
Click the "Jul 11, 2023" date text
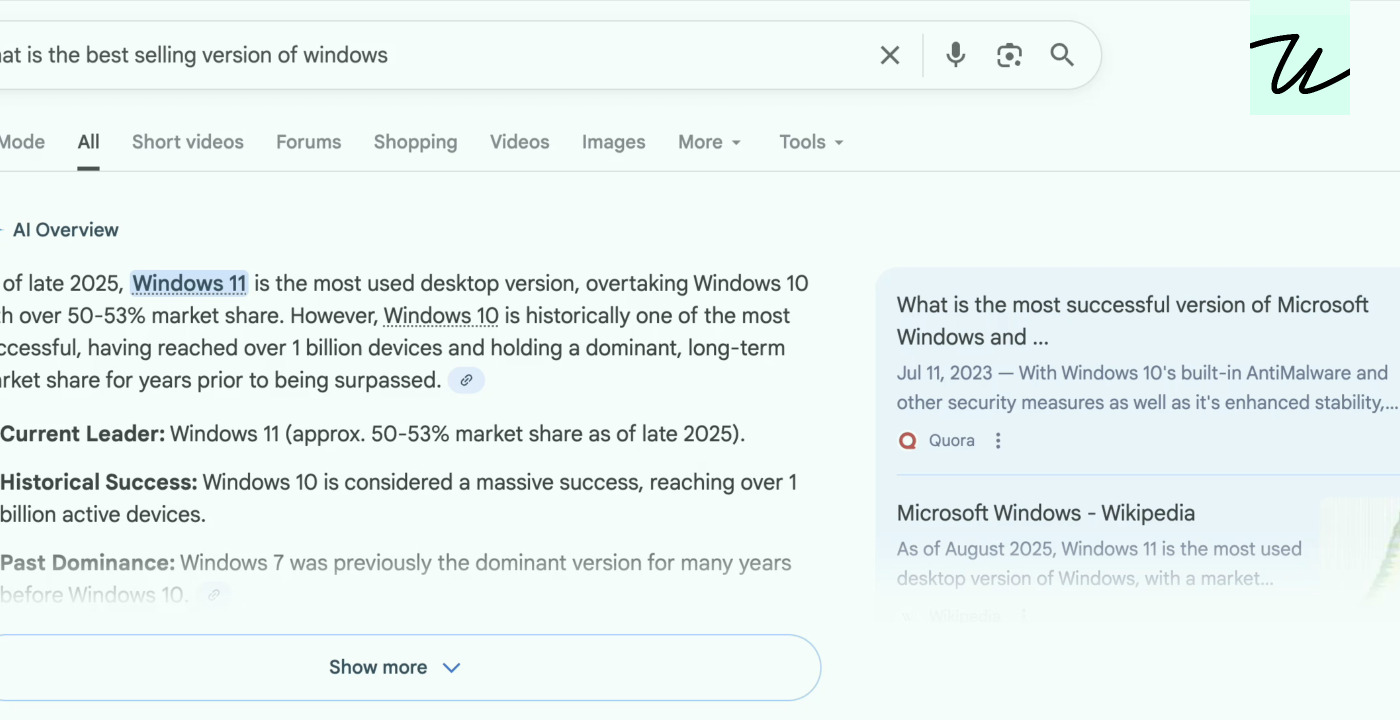point(945,373)
